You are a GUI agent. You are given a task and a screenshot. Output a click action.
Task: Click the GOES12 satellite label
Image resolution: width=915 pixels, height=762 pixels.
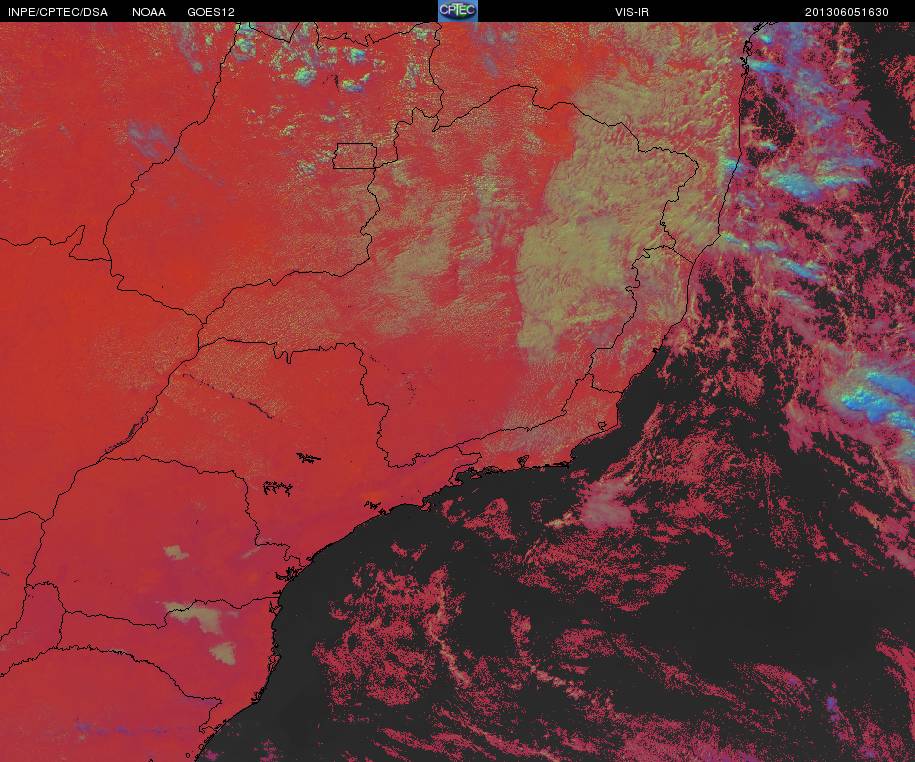click(x=211, y=12)
